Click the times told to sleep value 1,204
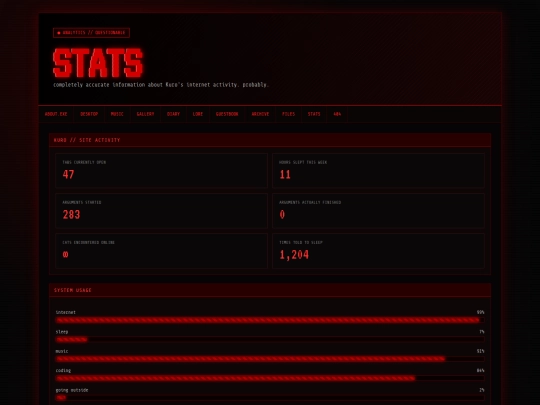The image size is (540, 405). (x=294, y=255)
